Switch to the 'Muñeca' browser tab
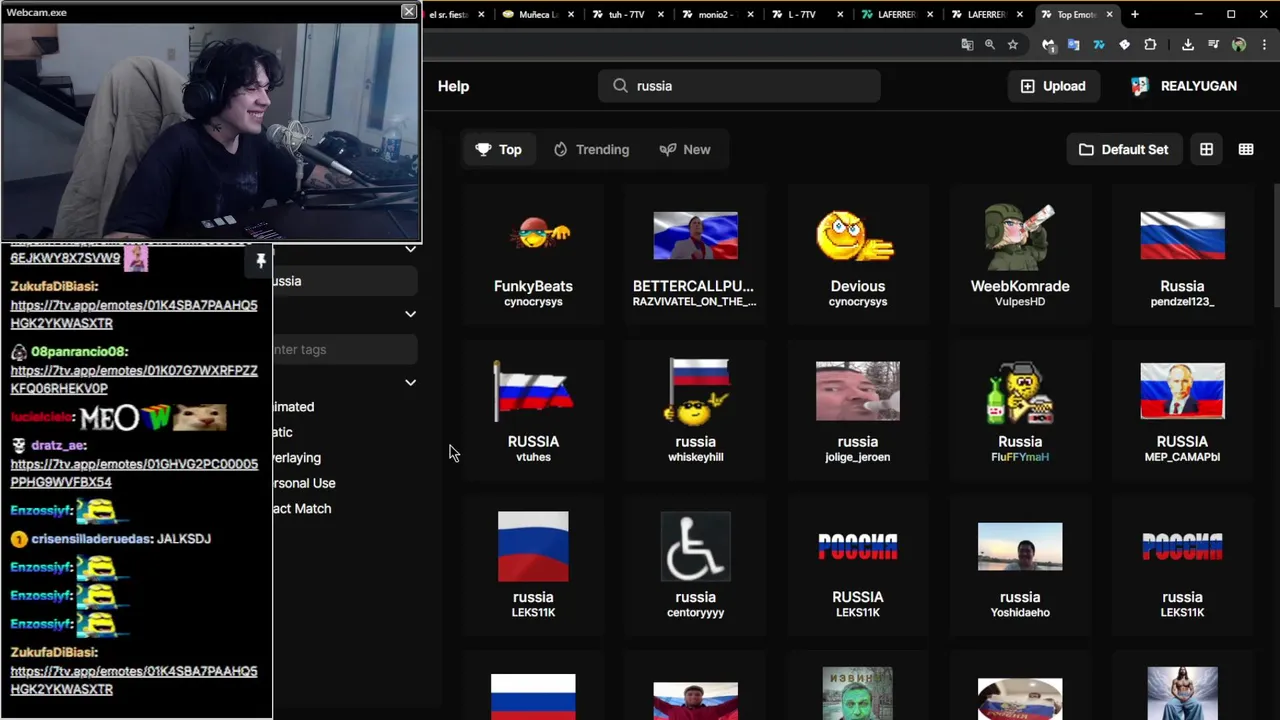Viewport: 1280px width, 720px height. click(x=540, y=14)
